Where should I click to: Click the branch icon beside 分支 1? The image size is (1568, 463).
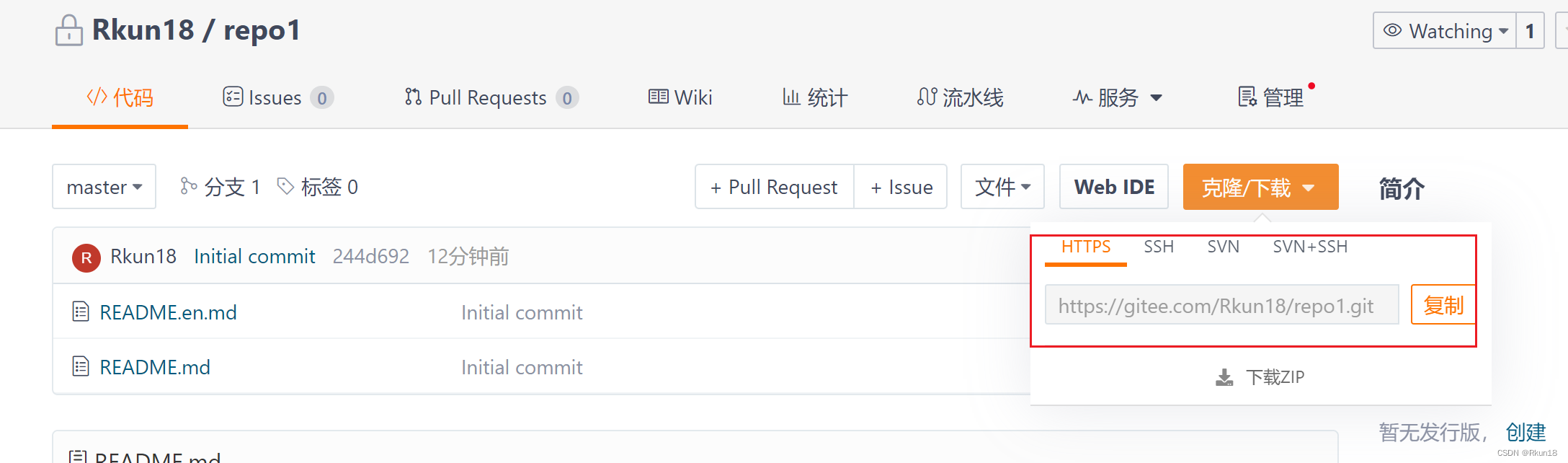189,186
